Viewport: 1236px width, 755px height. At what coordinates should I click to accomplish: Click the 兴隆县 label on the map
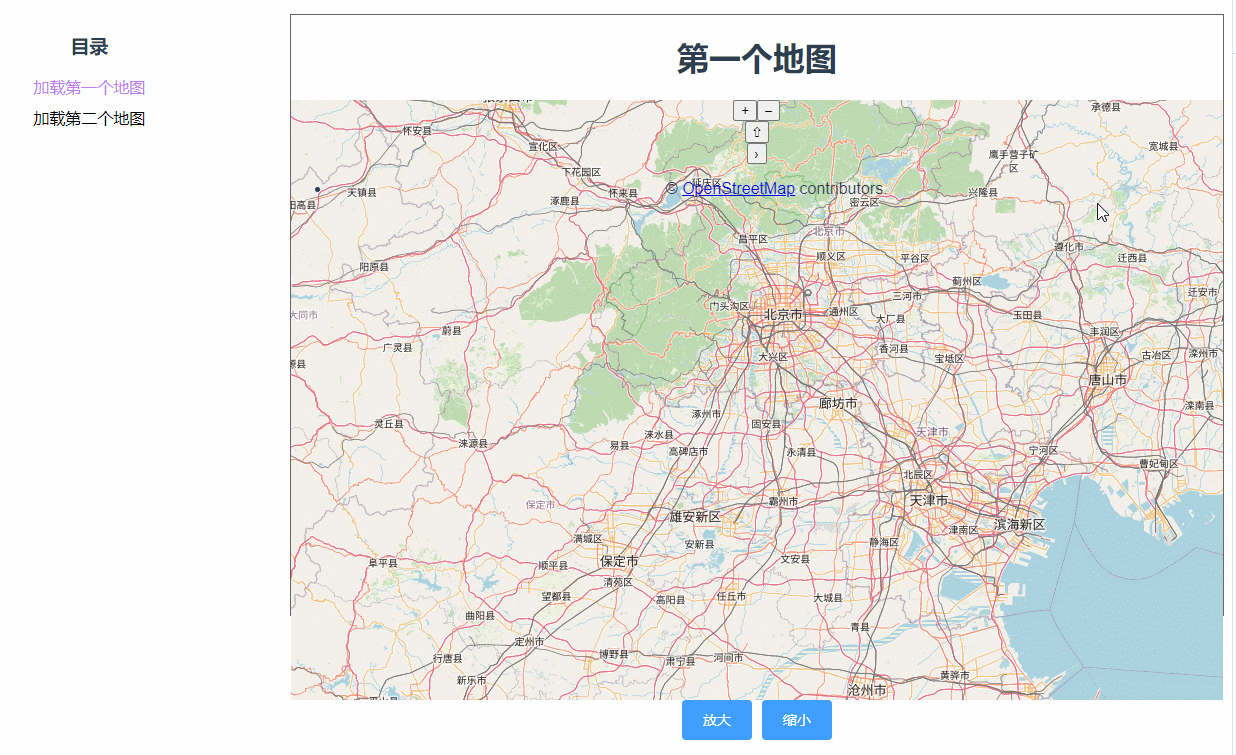(983, 192)
